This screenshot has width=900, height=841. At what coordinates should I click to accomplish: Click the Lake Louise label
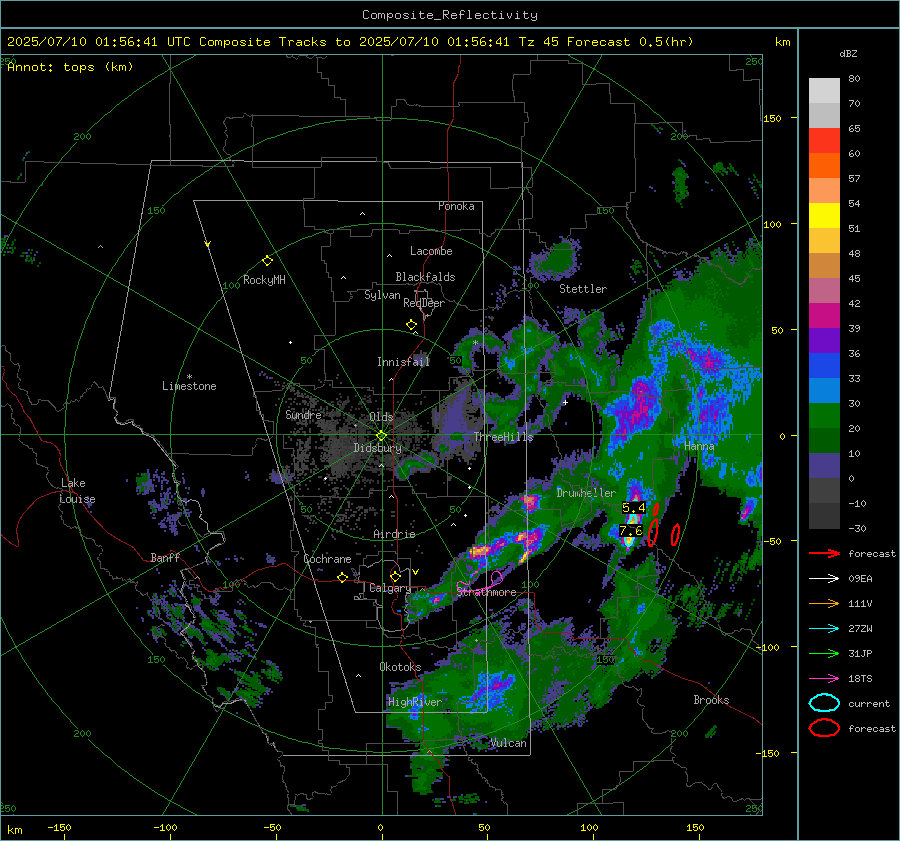pos(77,491)
